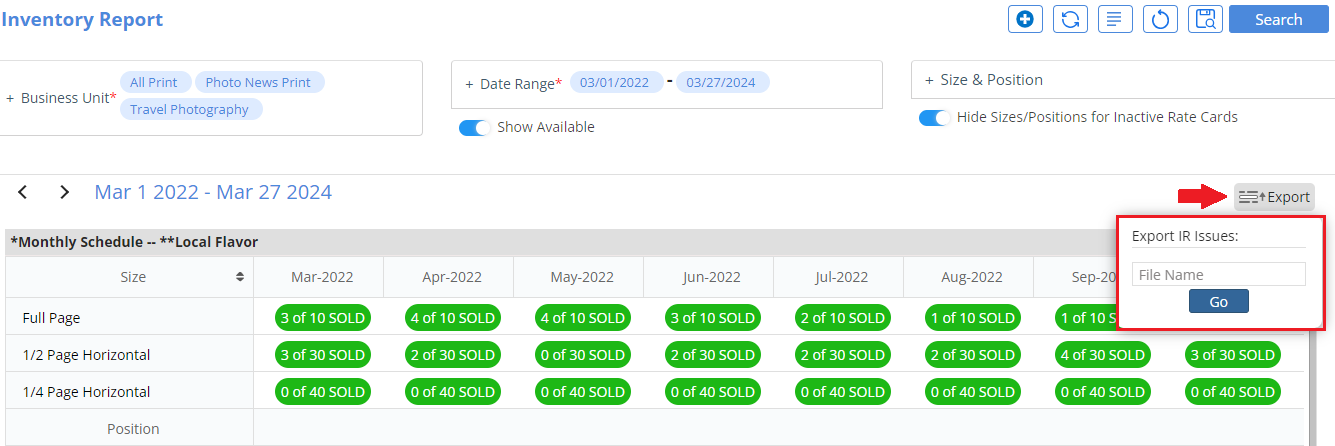
Task: Click the saved search disk icon
Action: tap(1205, 19)
